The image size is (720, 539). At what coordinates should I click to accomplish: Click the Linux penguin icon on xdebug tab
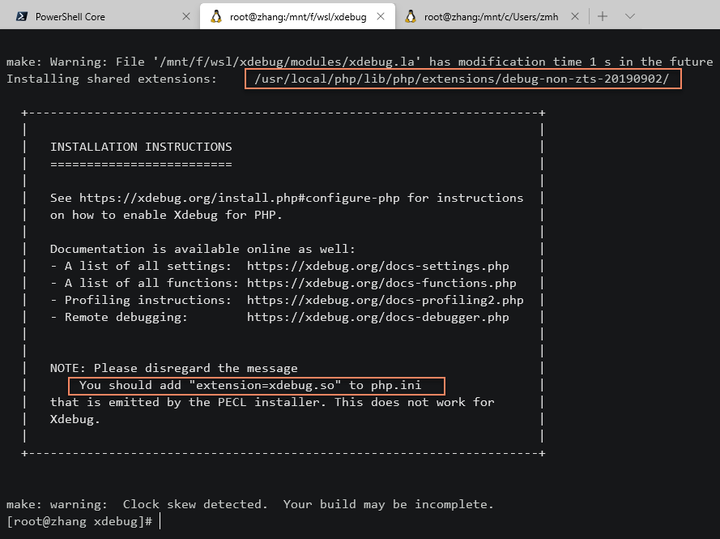pos(216,17)
